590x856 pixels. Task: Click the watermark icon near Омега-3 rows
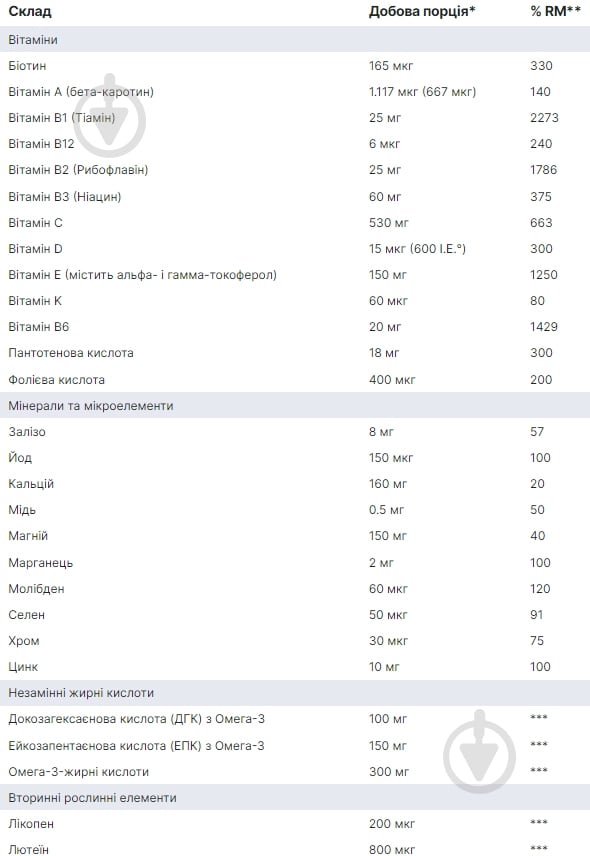pos(479,751)
